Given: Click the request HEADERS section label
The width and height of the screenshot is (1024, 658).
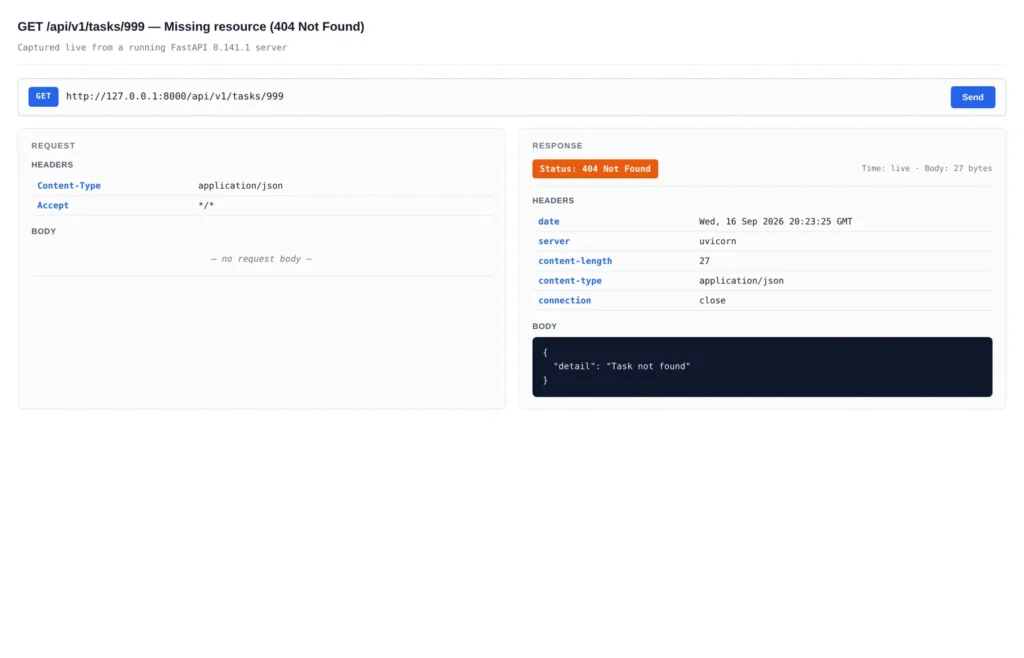Looking at the screenshot, I should click(x=52, y=164).
